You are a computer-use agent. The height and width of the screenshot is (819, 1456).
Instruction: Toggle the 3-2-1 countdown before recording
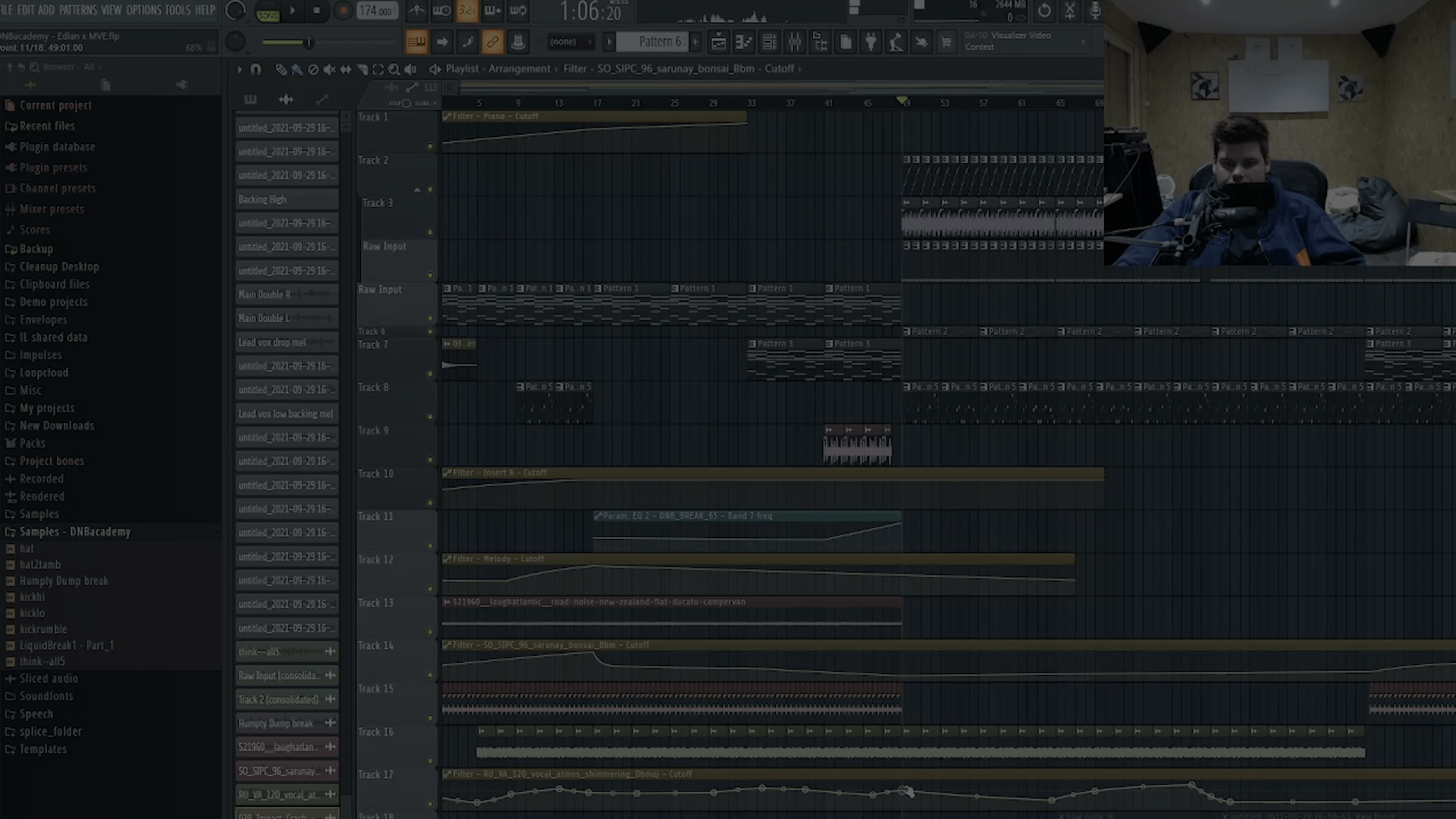click(467, 11)
